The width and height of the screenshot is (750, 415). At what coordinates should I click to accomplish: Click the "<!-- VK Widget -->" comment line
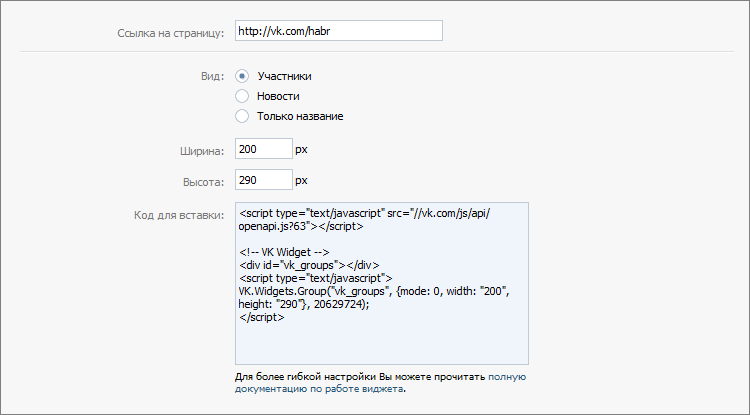pos(284,252)
